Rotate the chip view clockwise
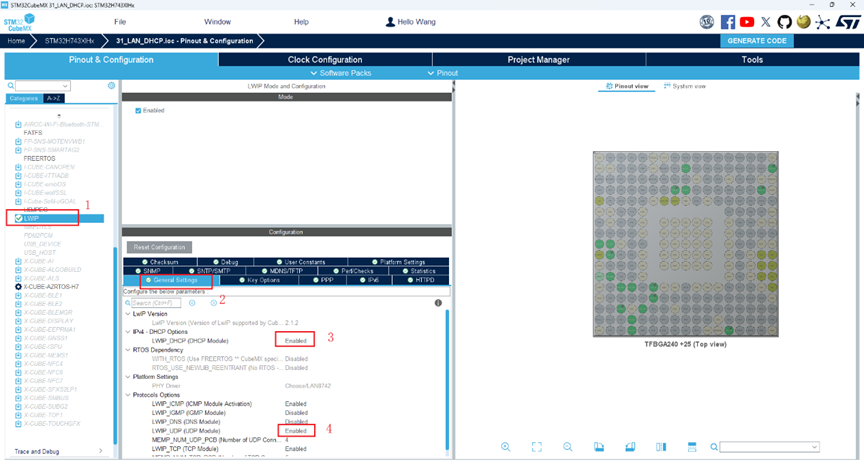The image size is (864, 464). coord(599,447)
